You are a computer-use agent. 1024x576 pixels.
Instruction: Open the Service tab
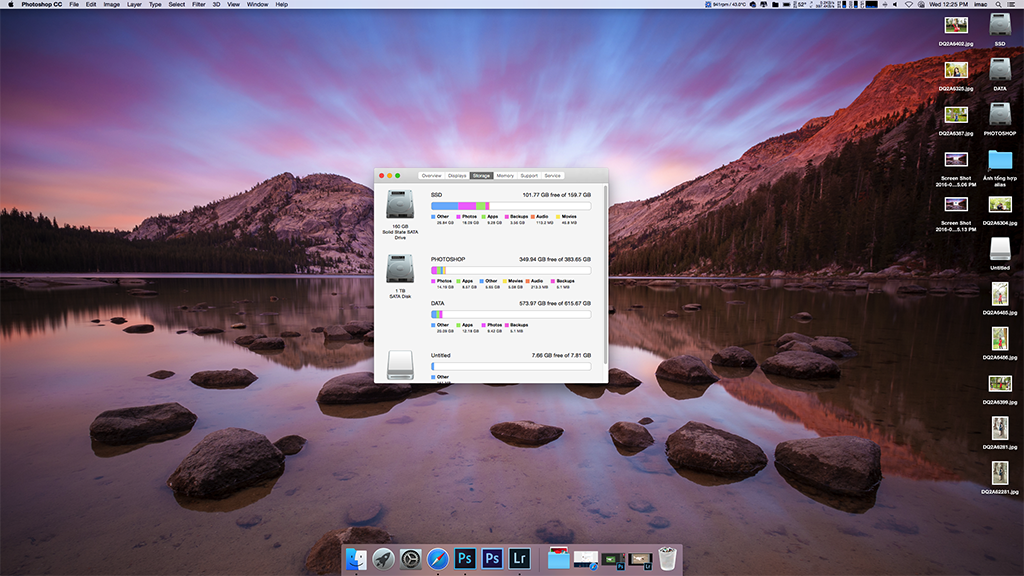[x=552, y=175]
